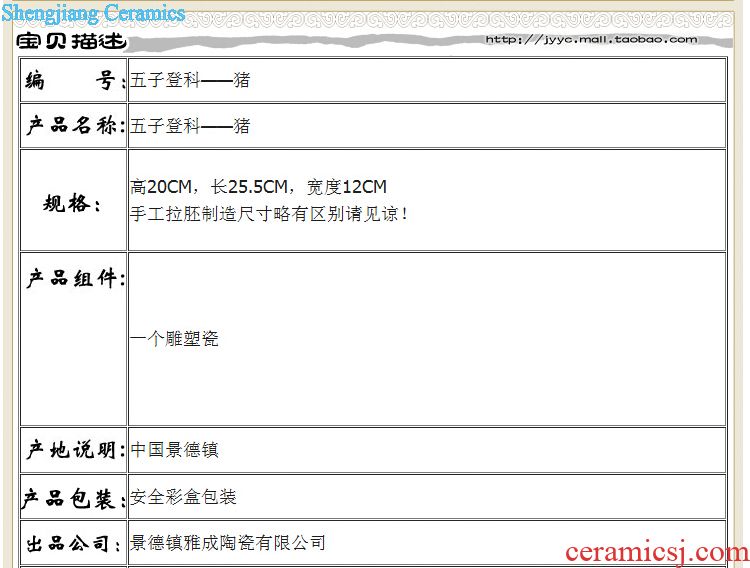The image size is (750, 568).
Task: Select the 一个雕塑瓷 component text
Action: (x=174, y=339)
